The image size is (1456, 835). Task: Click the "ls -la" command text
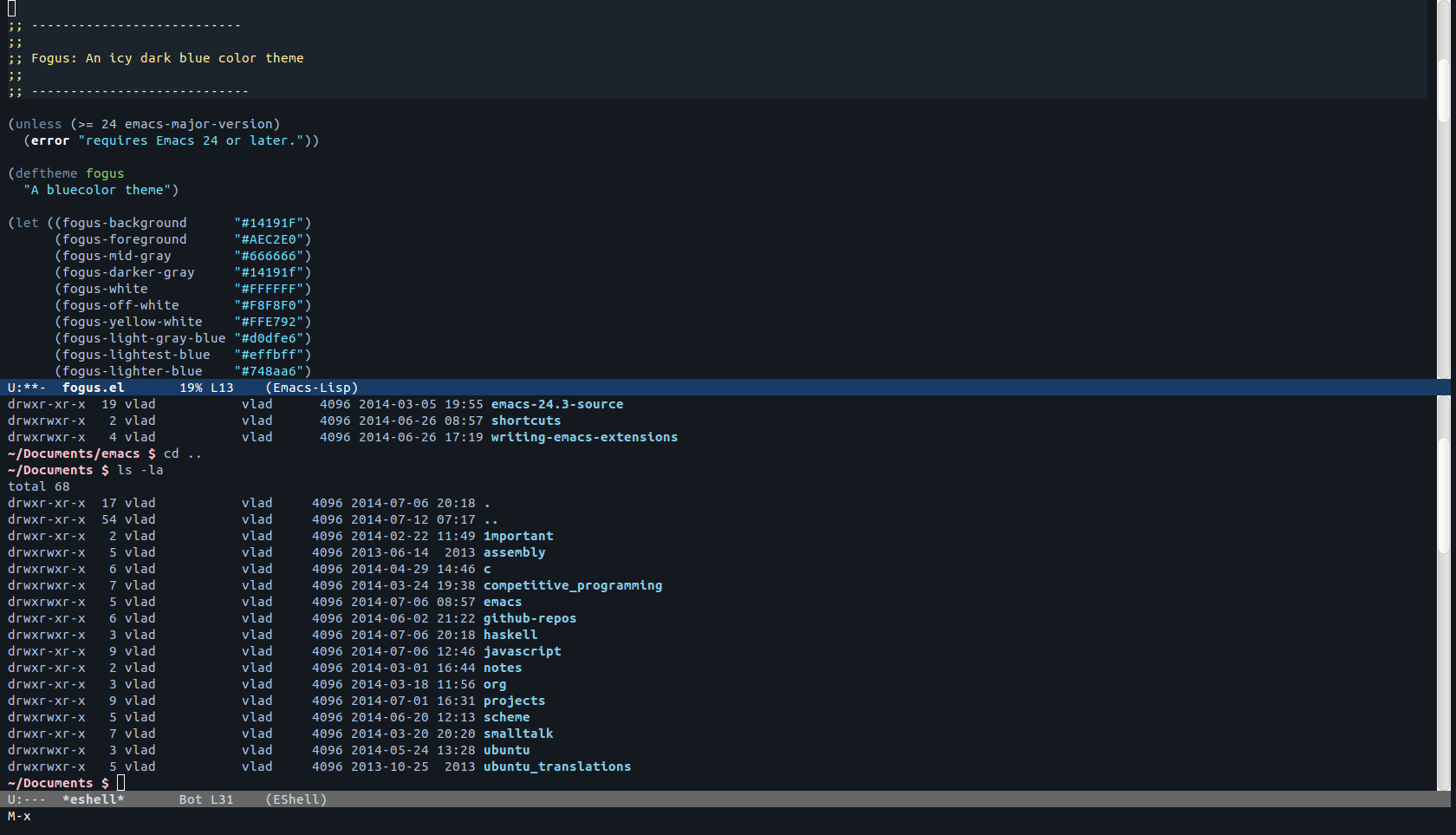[x=140, y=470]
